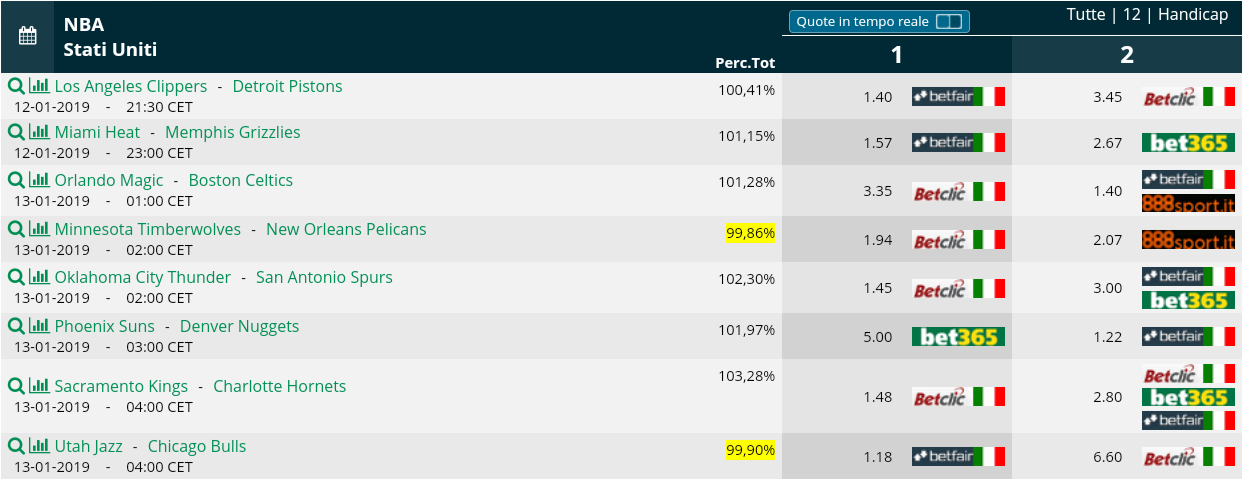Viewport: 1247px width, 481px height.
Task: Click 888sport.it logo in Minnesota Timberwolves row
Action: tap(1188, 240)
